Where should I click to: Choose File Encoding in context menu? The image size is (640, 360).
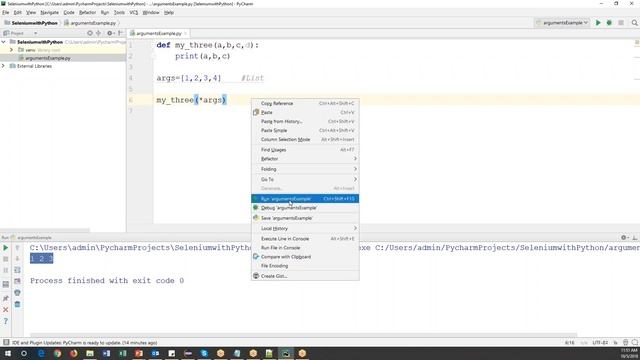(305, 266)
